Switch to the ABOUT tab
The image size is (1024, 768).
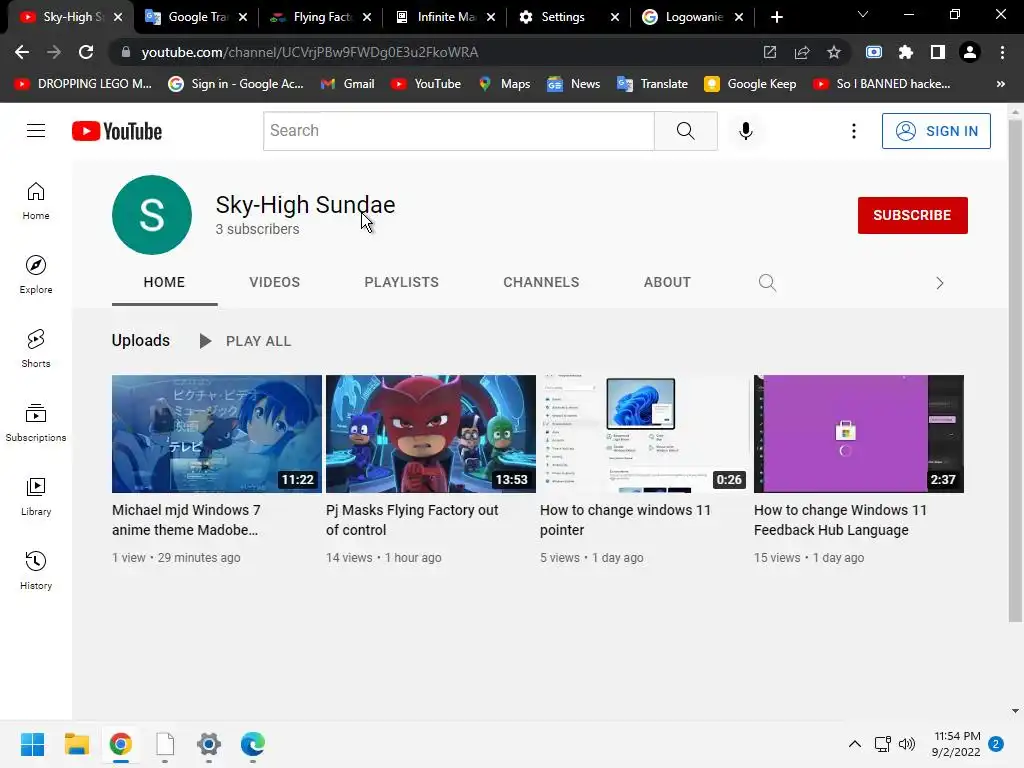tap(667, 282)
